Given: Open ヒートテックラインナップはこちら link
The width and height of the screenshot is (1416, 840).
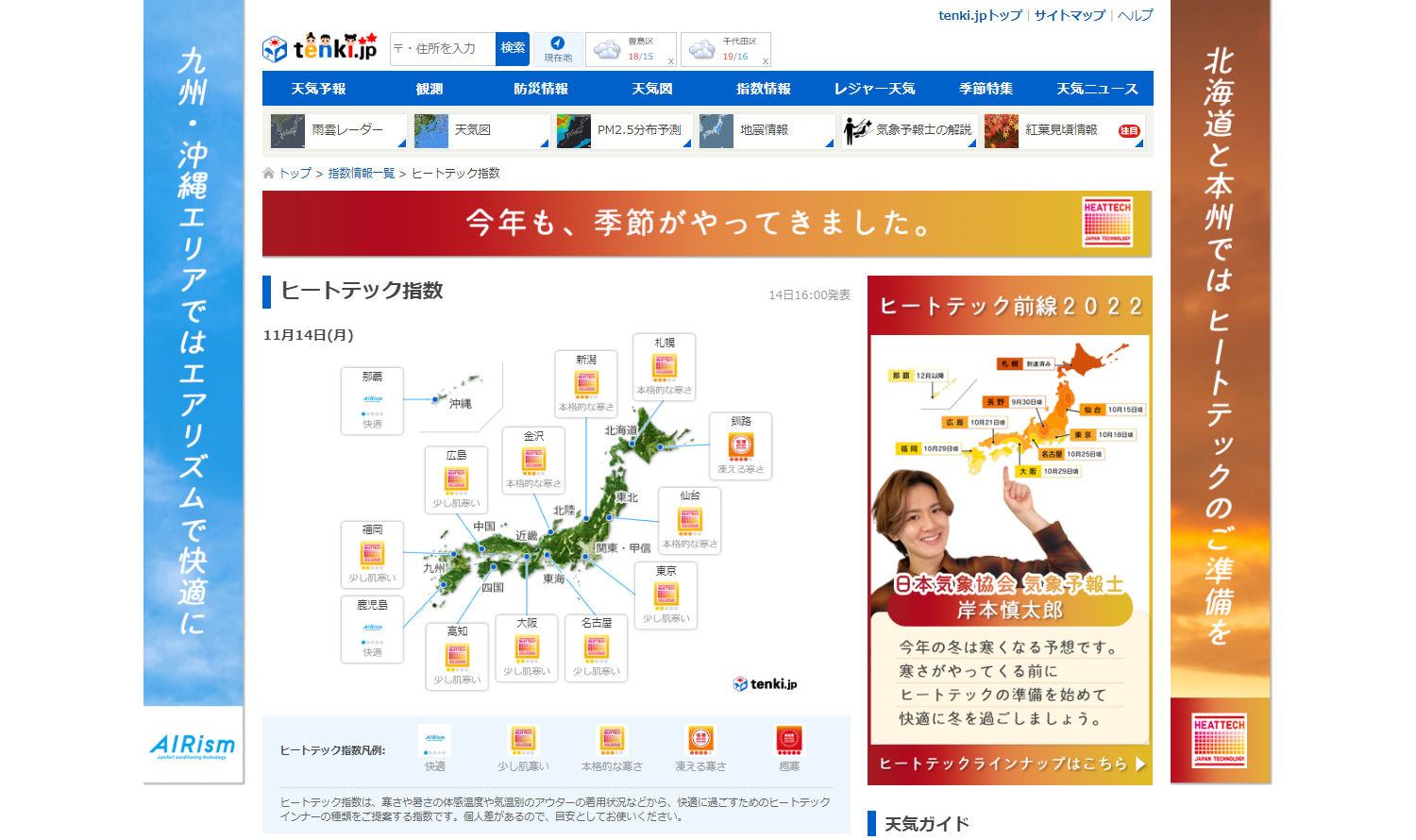Looking at the screenshot, I should click(x=1010, y=764).
